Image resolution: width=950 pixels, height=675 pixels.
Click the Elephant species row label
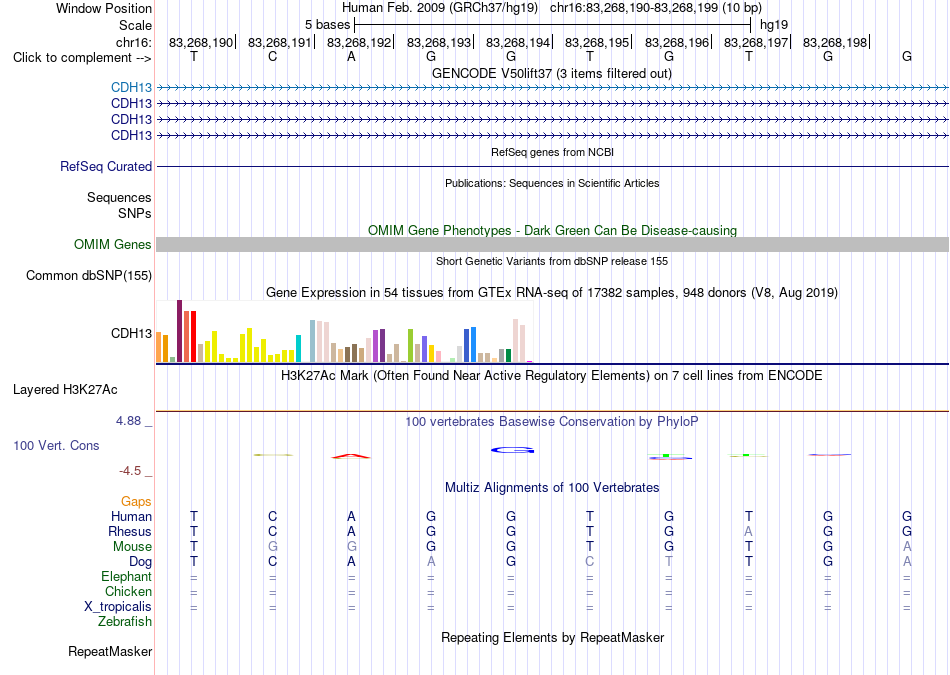(x=126, y=577)
